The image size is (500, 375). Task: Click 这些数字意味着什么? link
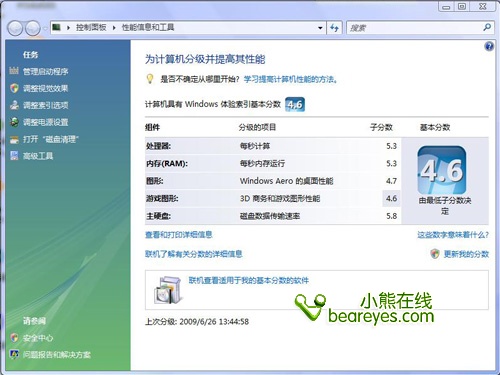tap(453, 235)
